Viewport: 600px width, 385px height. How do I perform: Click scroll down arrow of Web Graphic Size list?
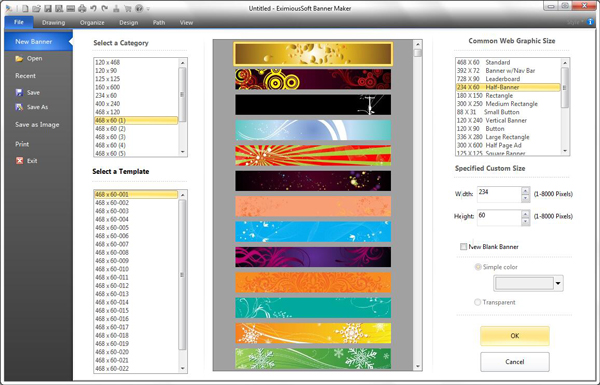click(x=565, y=151)
